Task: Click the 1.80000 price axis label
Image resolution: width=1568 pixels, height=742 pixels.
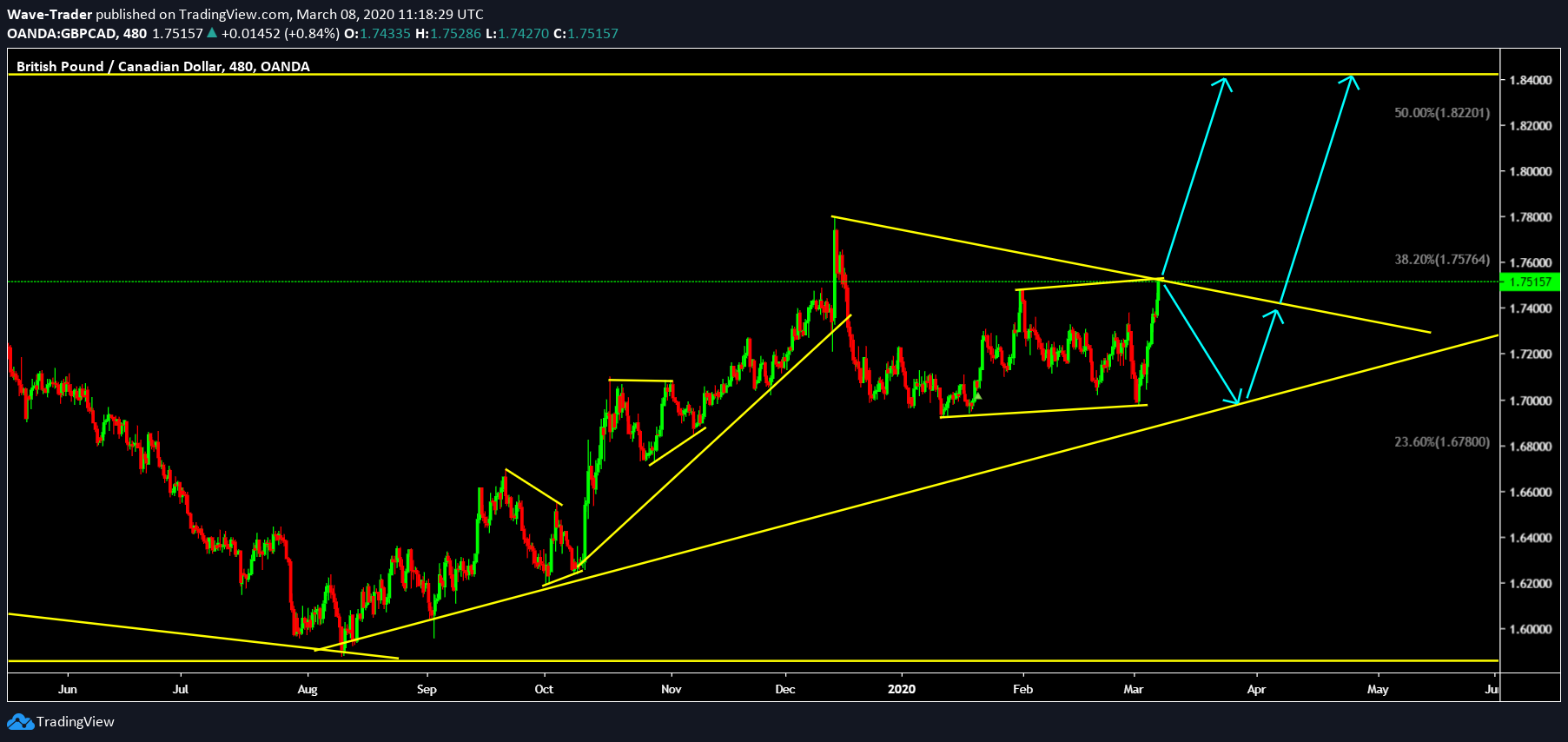Action: pyautogui.click(x=1531, y=172)
